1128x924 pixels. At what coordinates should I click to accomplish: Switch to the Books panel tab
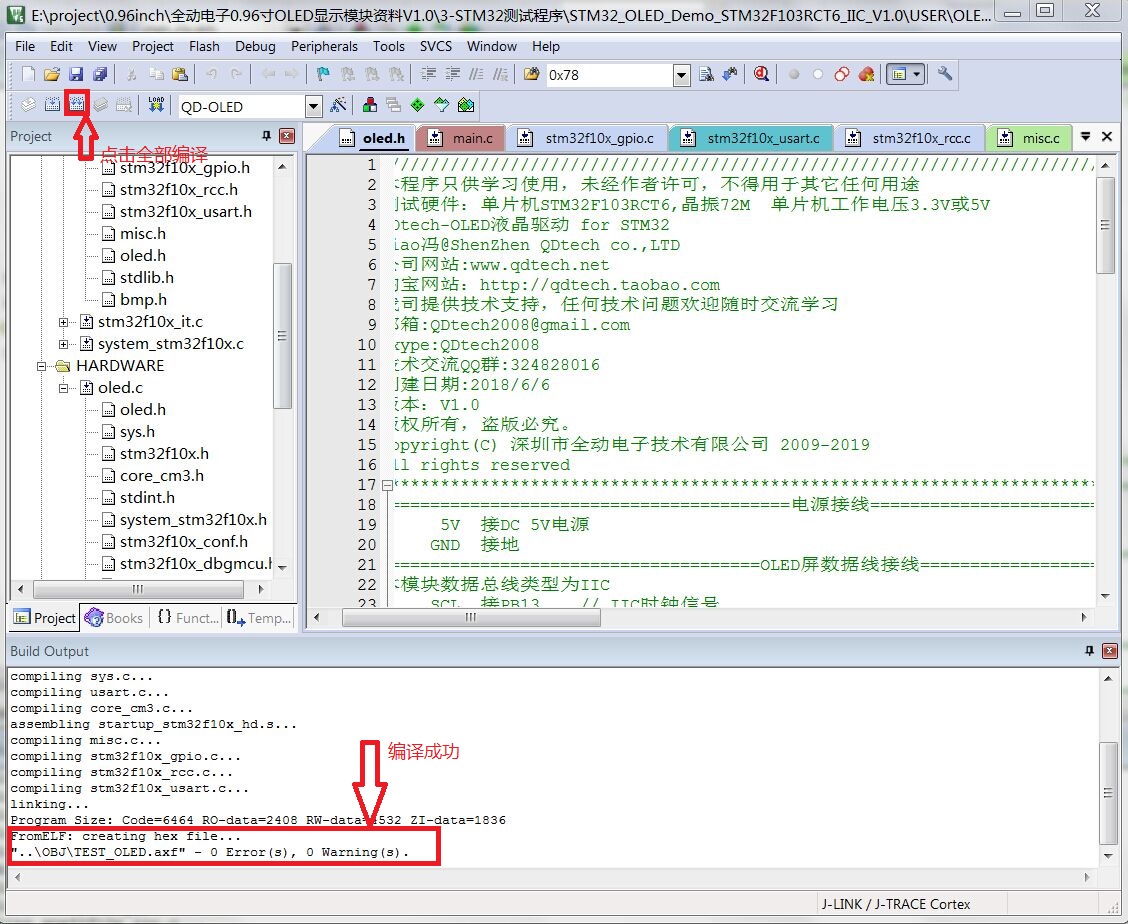coord(114,618)
